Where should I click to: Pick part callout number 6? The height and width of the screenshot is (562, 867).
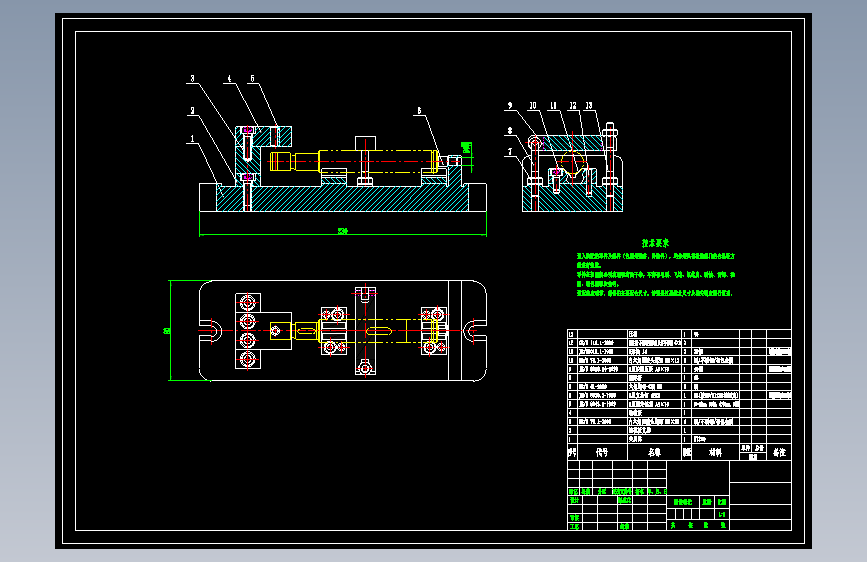click(419, 111)
